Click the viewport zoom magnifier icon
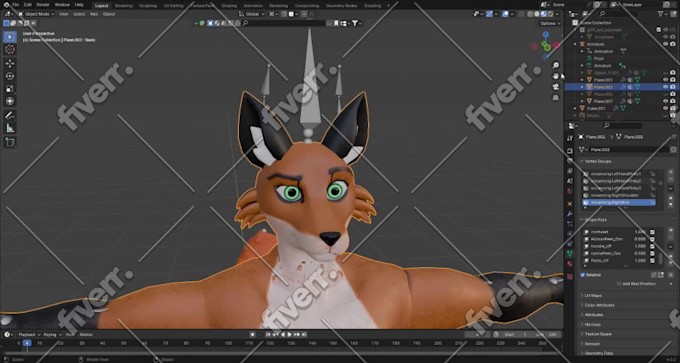The height and width of the screenshot is (363, 680). point(556,65)
